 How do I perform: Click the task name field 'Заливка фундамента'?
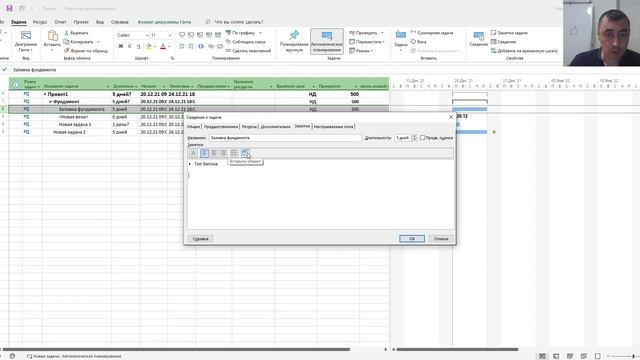285,138
